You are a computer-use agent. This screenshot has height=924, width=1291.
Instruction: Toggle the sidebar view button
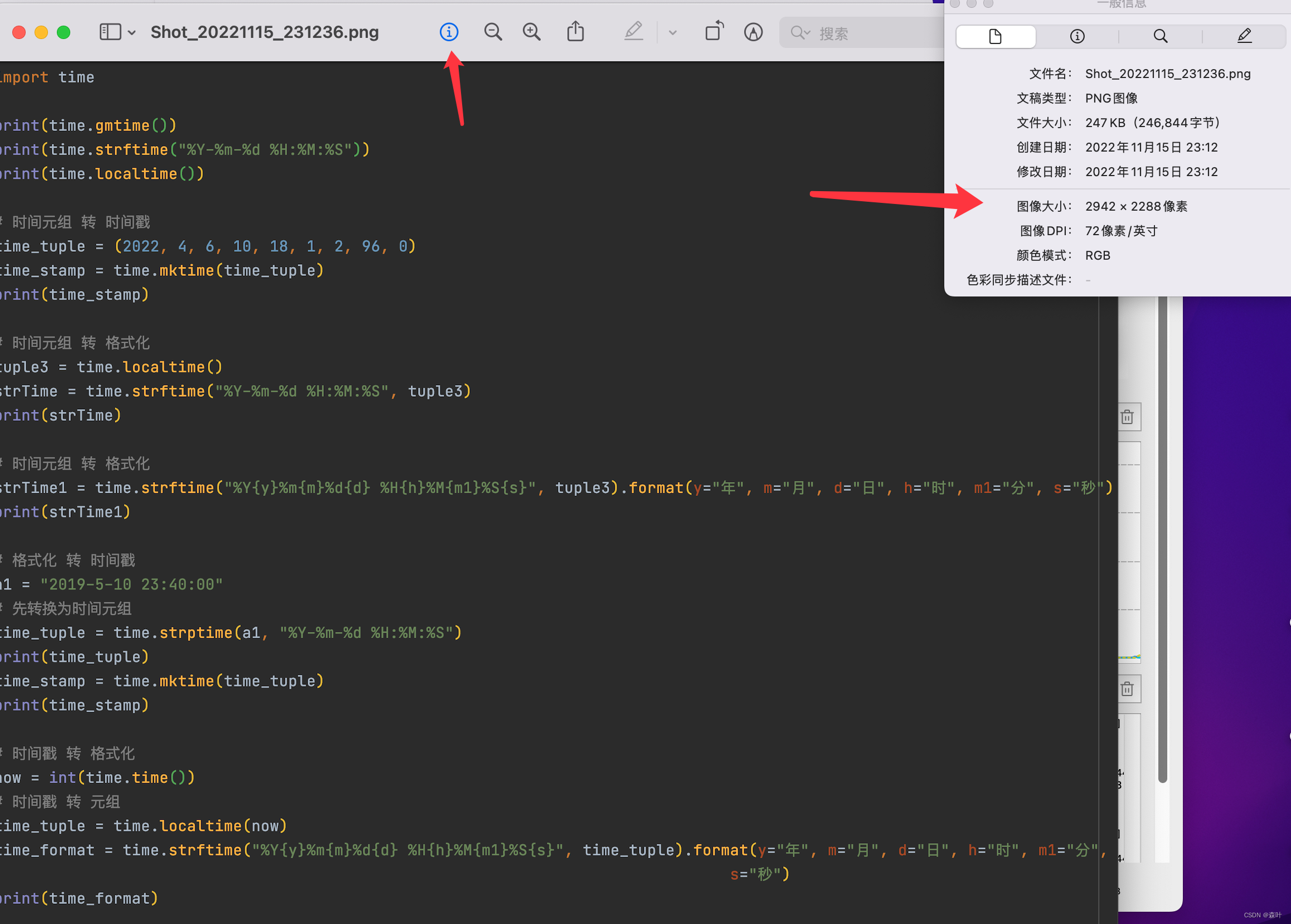pos(110,32)
